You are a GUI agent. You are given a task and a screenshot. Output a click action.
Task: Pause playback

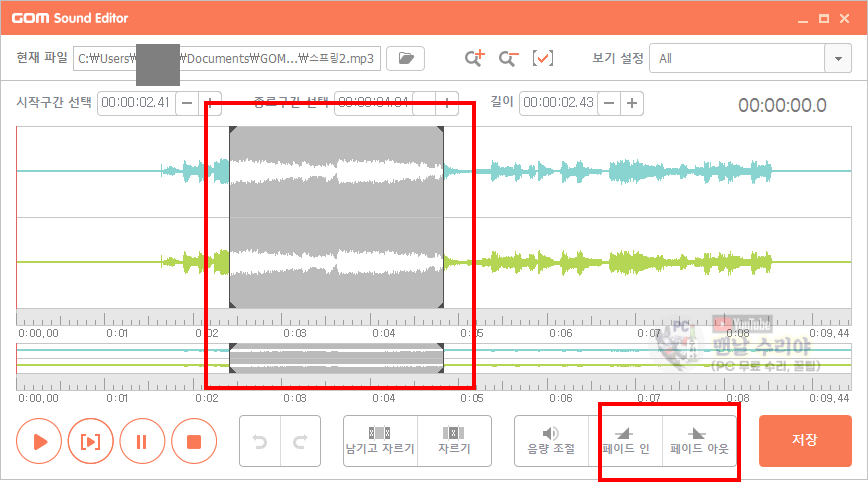pos(142,441)
